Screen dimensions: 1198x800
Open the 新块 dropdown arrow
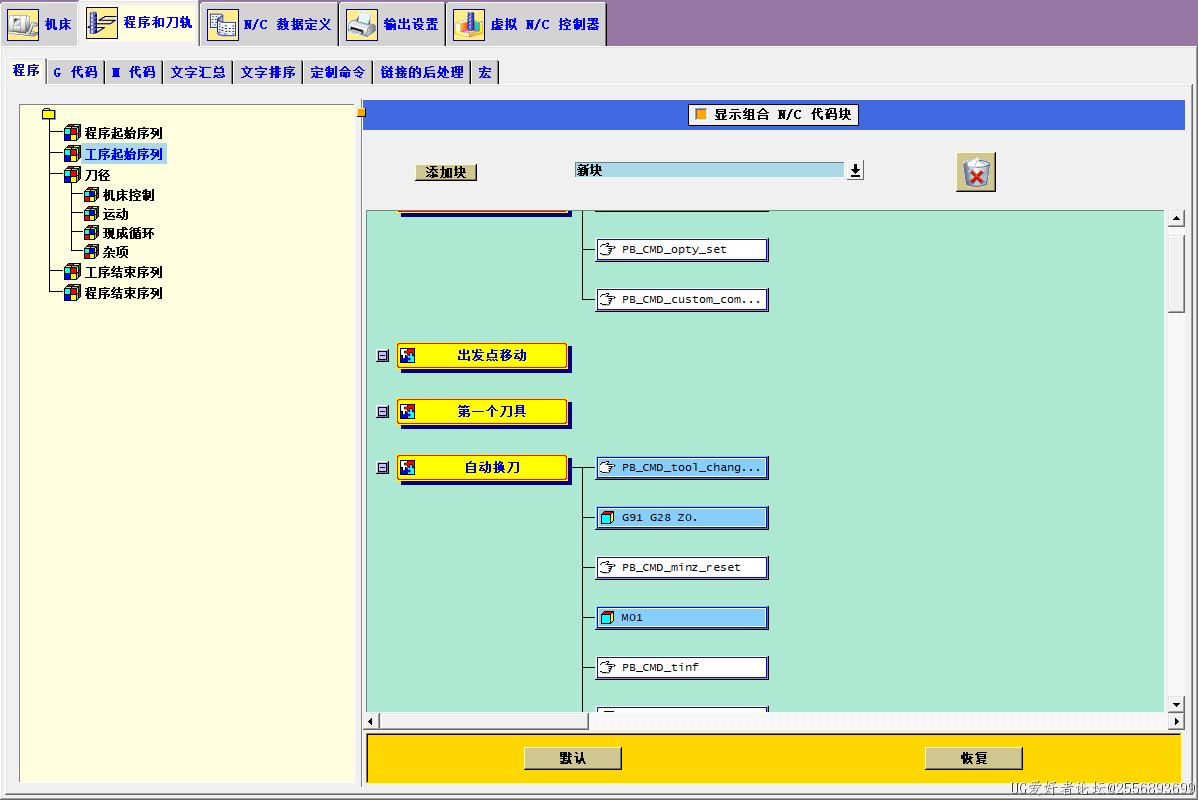[x=856, y=170]
